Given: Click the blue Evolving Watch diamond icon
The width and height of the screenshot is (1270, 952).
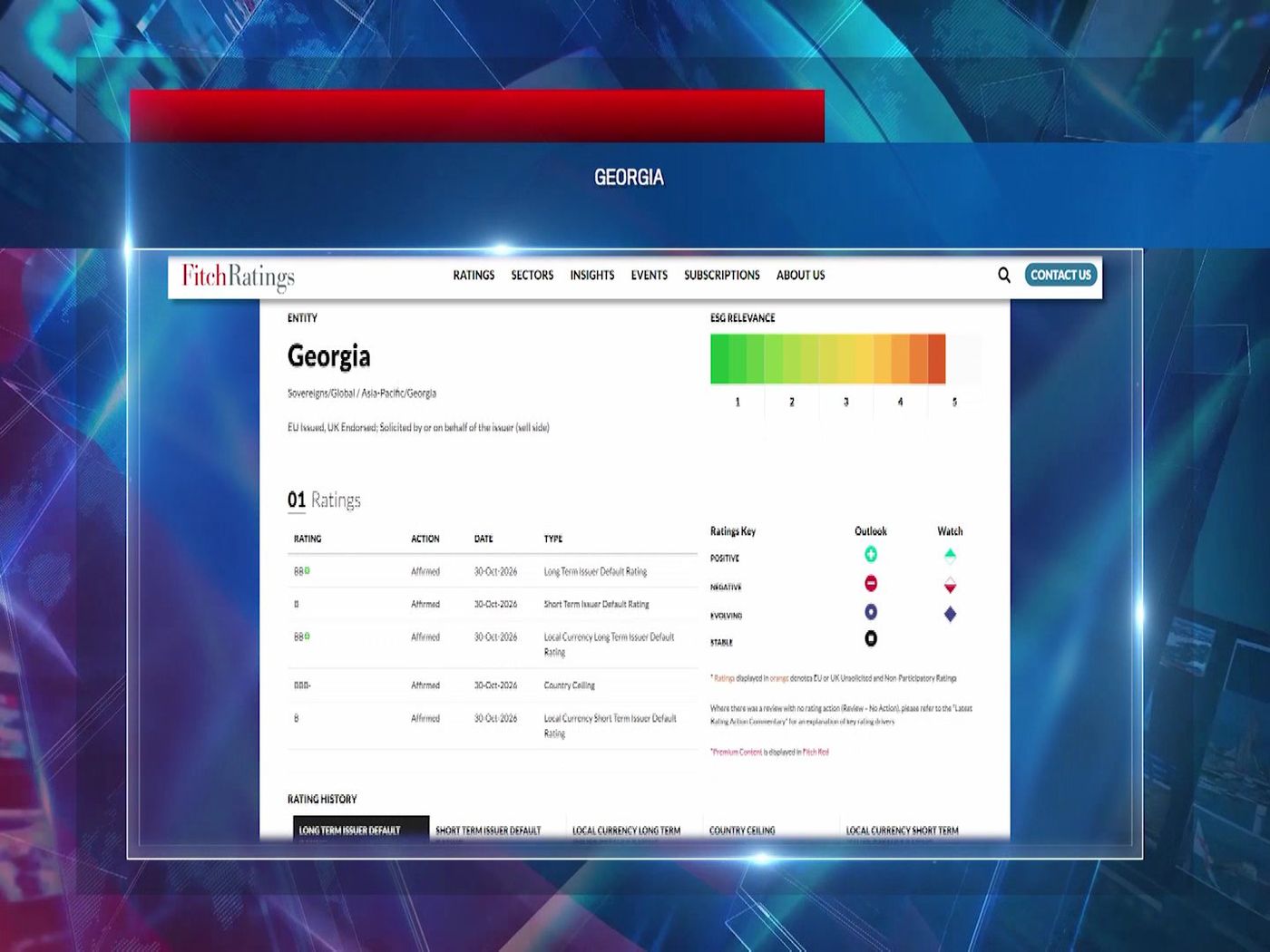Looking at the screenshot, I should pos(950,614).
